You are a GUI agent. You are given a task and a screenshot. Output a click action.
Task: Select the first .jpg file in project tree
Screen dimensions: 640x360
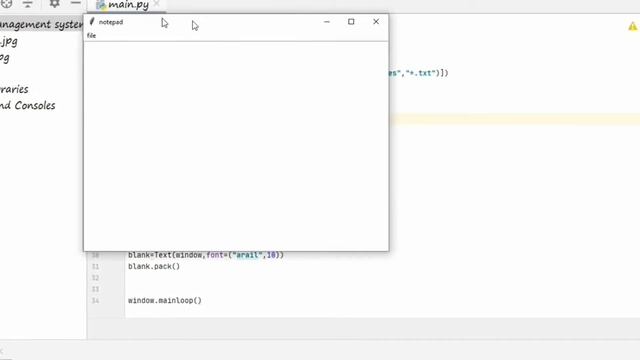[9, 41]
